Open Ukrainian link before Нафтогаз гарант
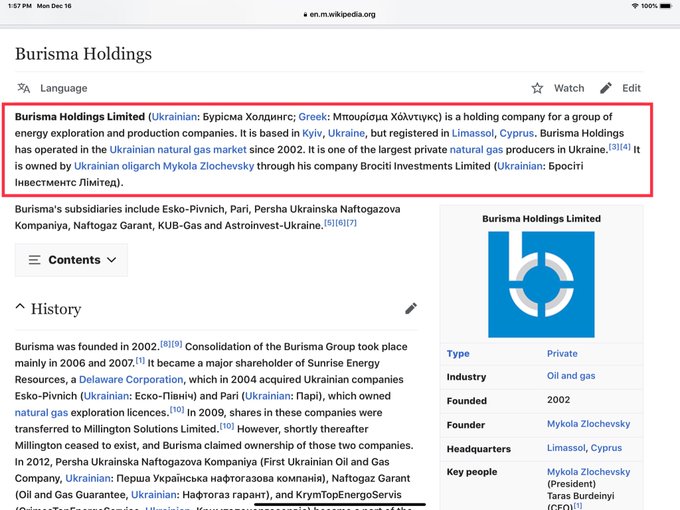 (x=154, y=495)
